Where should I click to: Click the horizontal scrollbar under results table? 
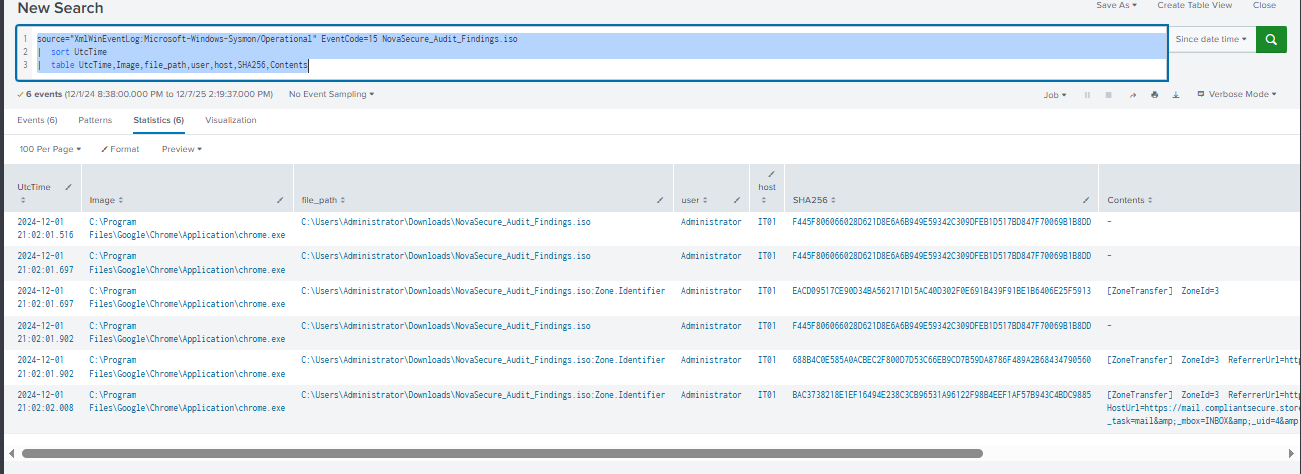pos(500,453)
